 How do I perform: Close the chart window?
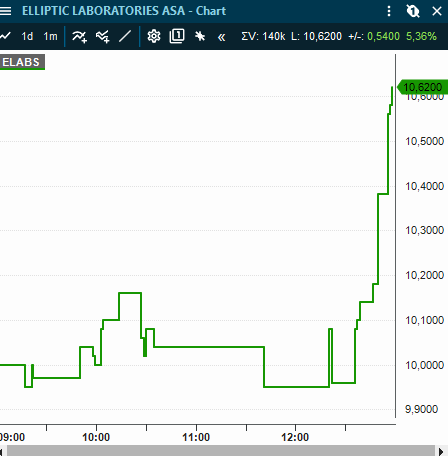click(x=437, y=11)
